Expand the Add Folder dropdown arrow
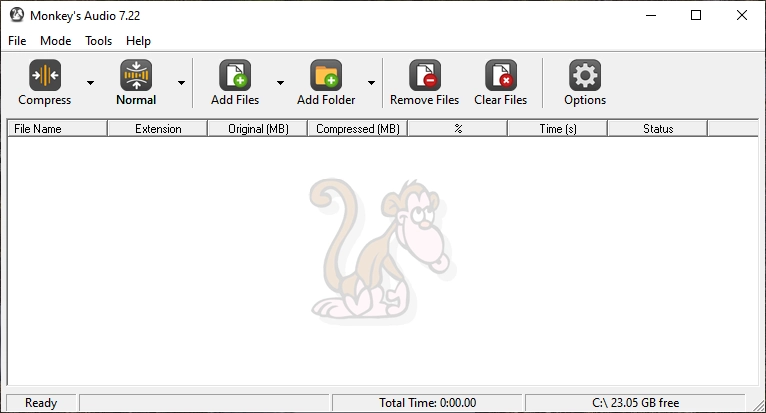 tap(371, 83)
